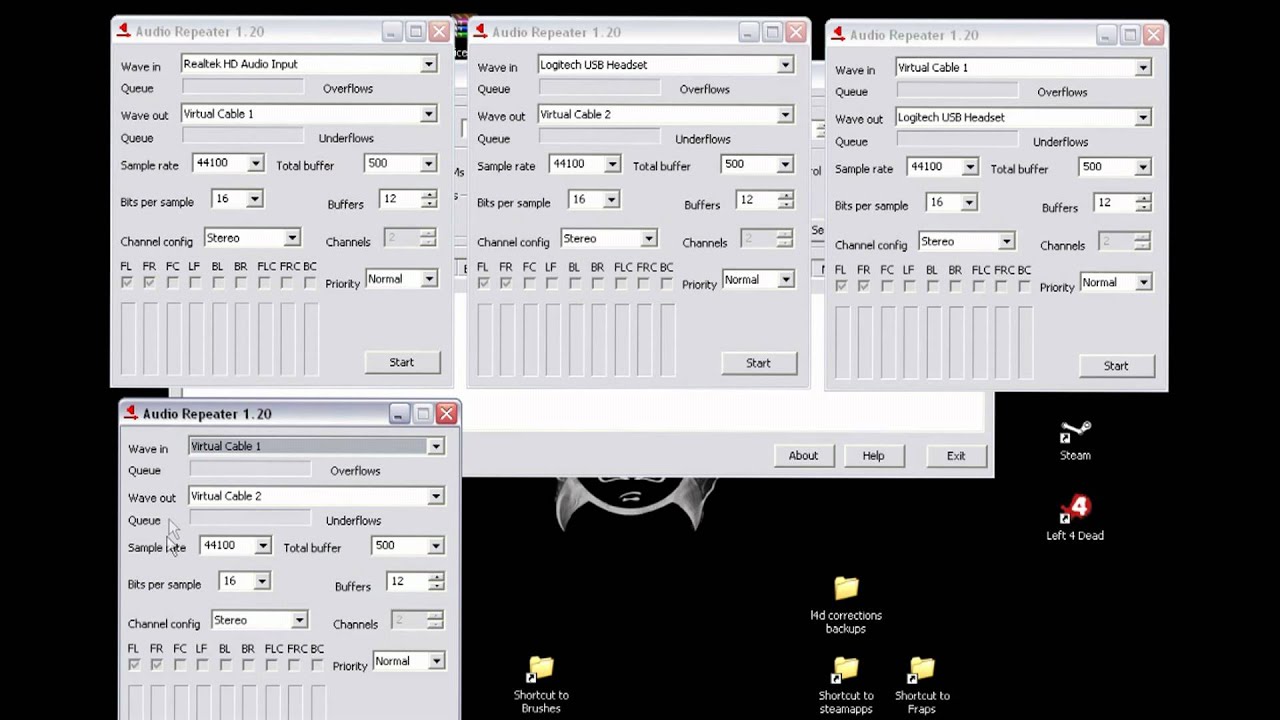Increase Buffers value in right repeater window

1143,198
